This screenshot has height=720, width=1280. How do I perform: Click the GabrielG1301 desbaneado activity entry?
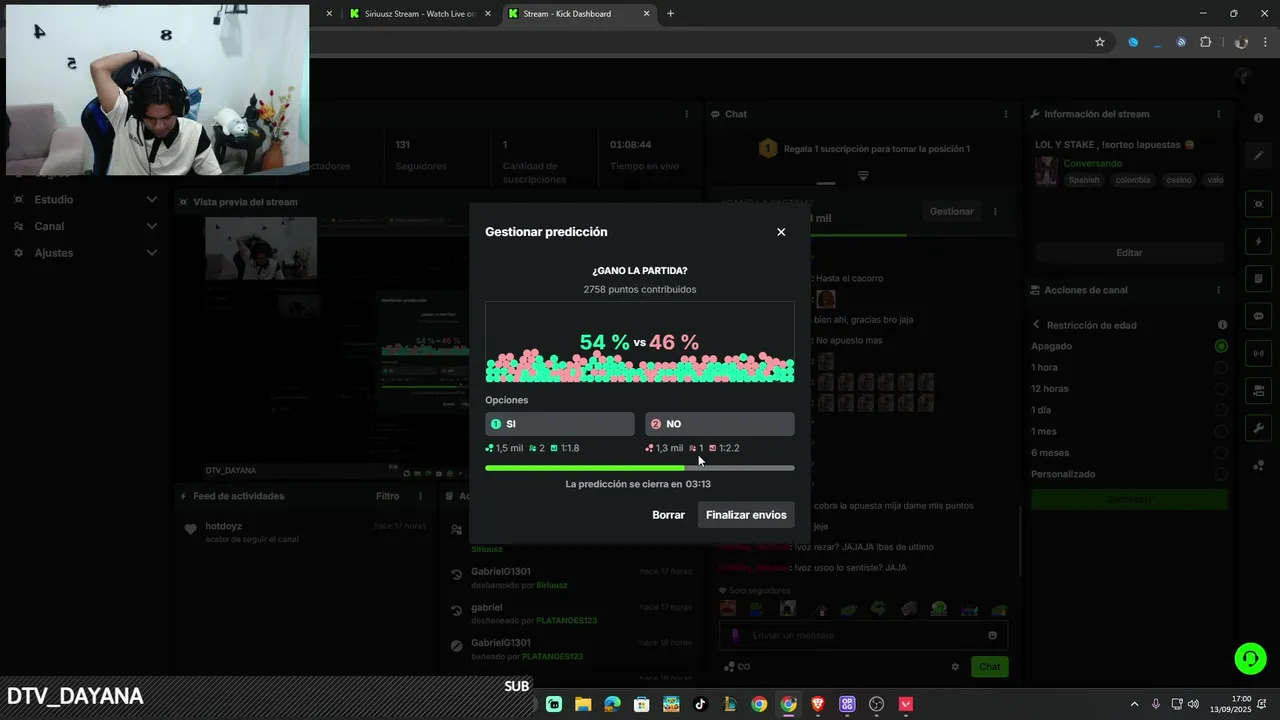570,578
